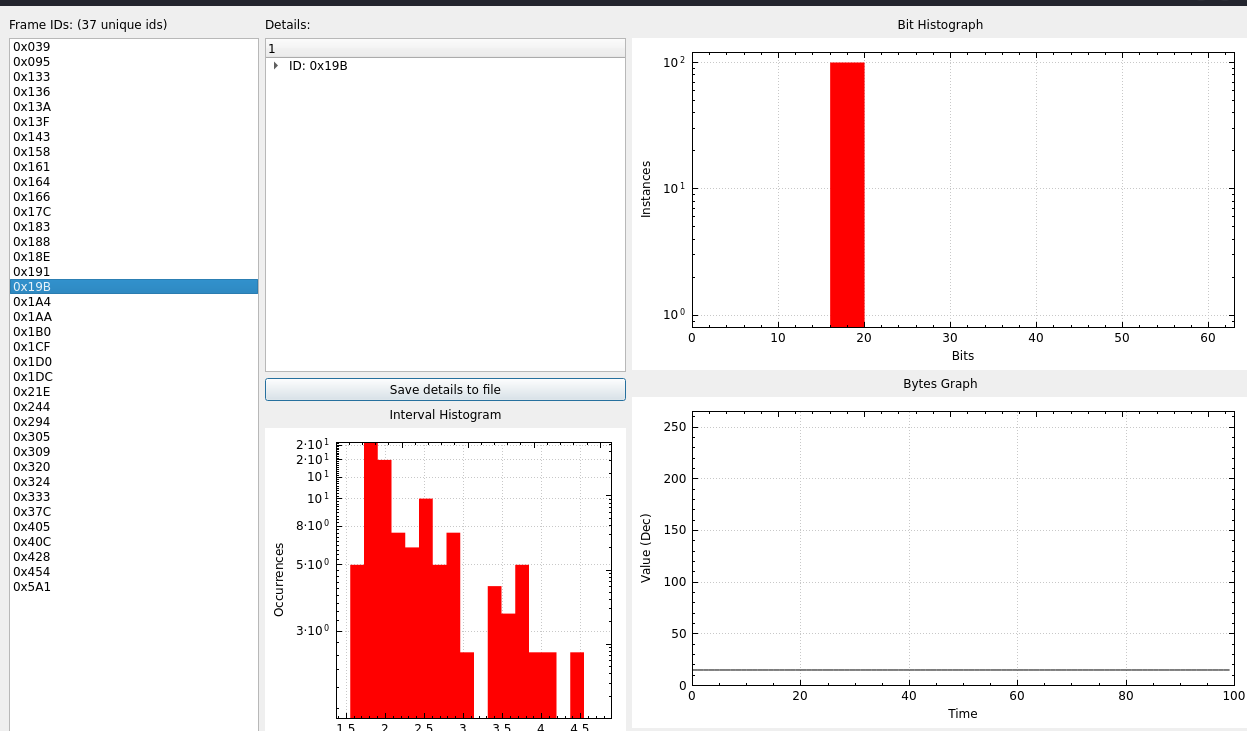Select frame ID 0x40C
The height and width of the screenshot is (731, 1247).
click(x=32, y=542)
